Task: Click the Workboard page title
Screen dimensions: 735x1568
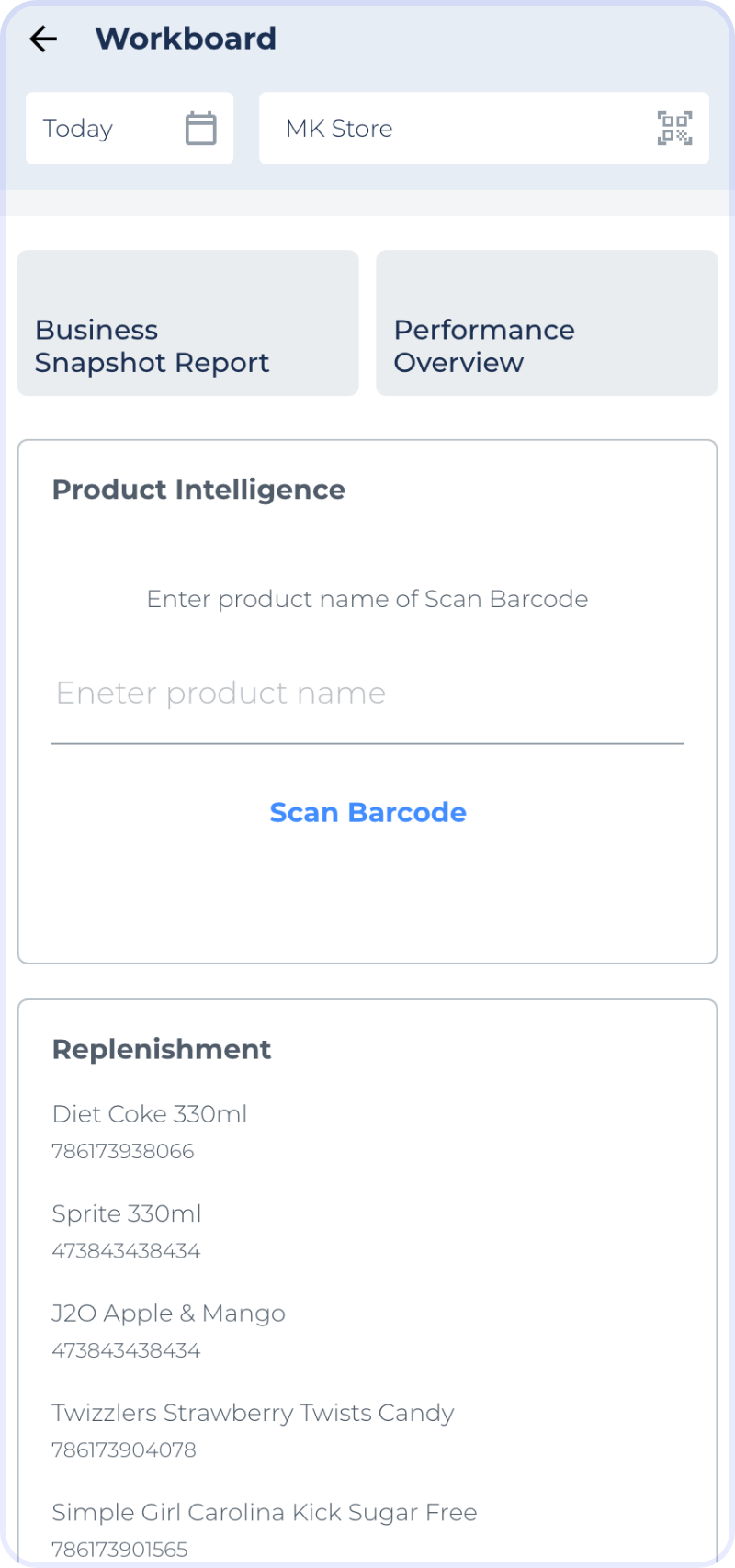Action: tap(186, 39)
